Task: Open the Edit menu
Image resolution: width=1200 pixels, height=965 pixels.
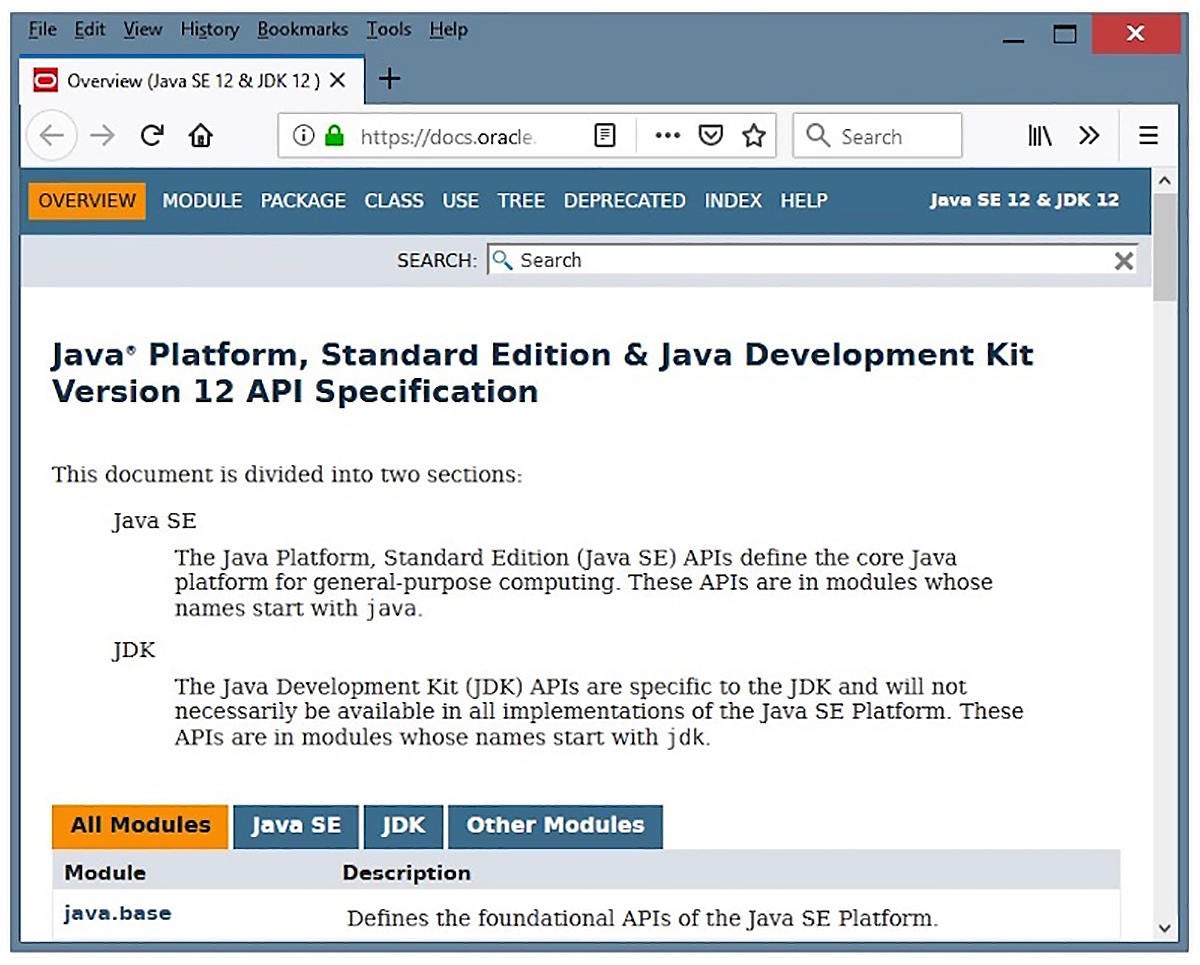Action: tap(90, 30)
